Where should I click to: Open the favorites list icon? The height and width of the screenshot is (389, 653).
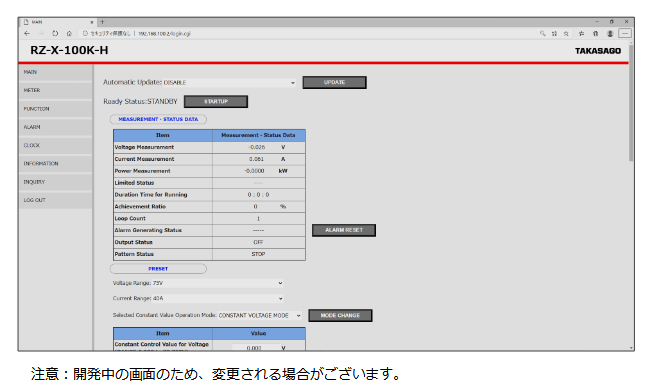[581, 33]
